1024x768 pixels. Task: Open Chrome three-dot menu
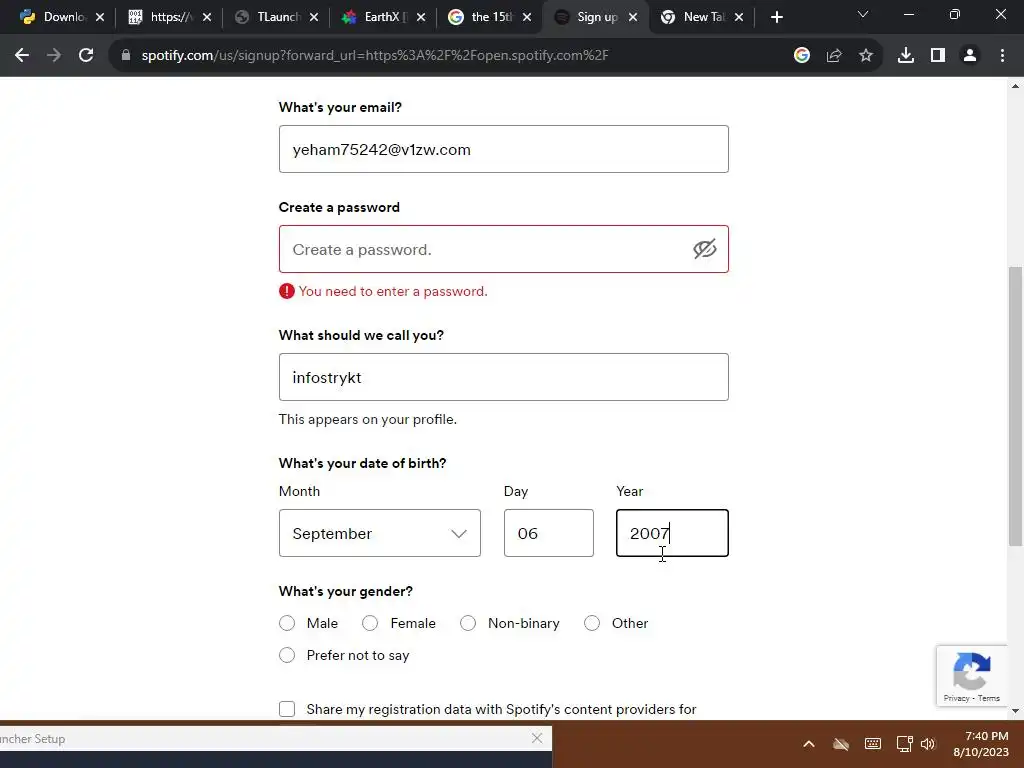coord(1002,56)
